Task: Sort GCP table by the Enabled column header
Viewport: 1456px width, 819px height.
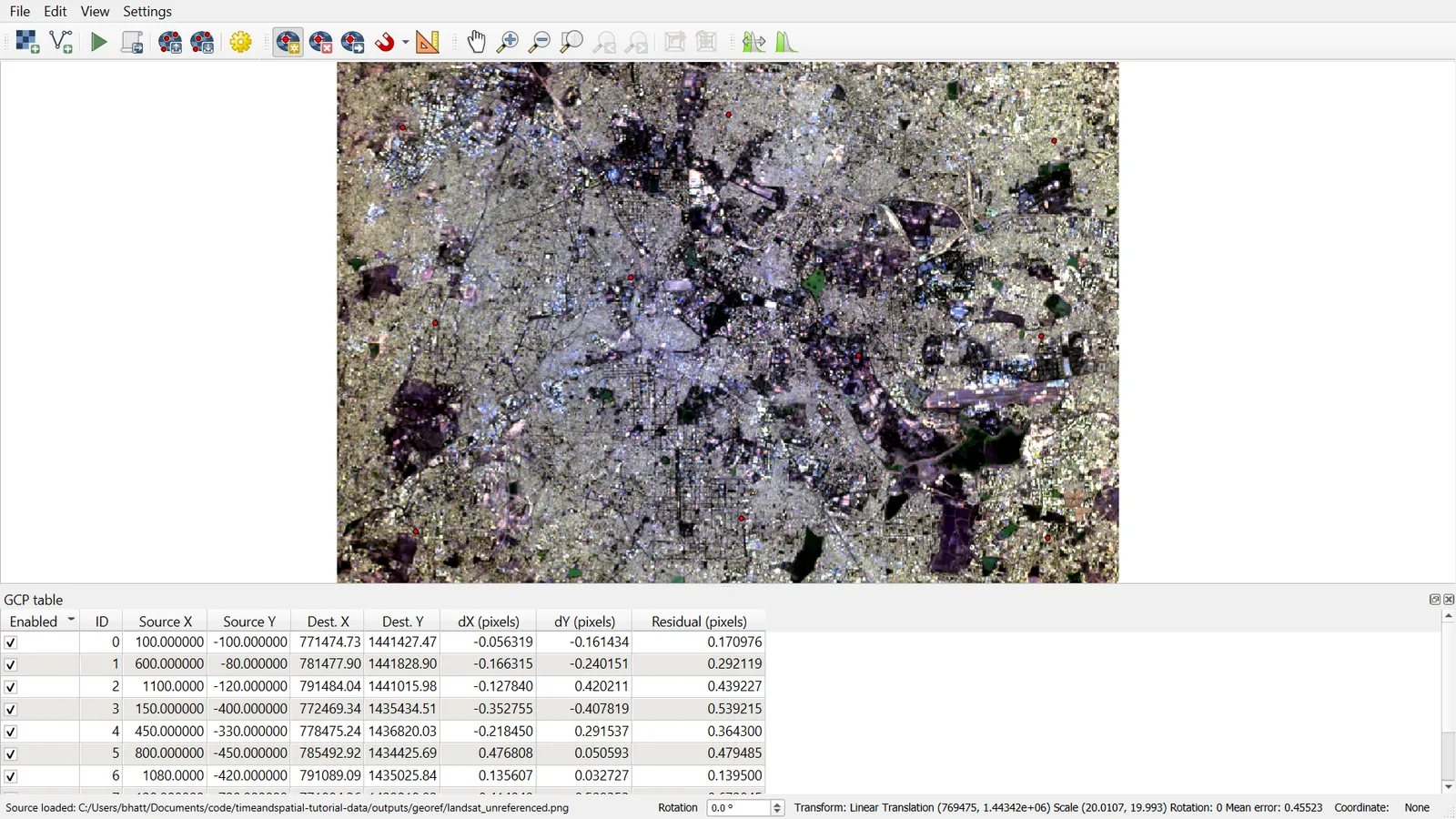Action: pyautogui.click(x=40, y=622)
